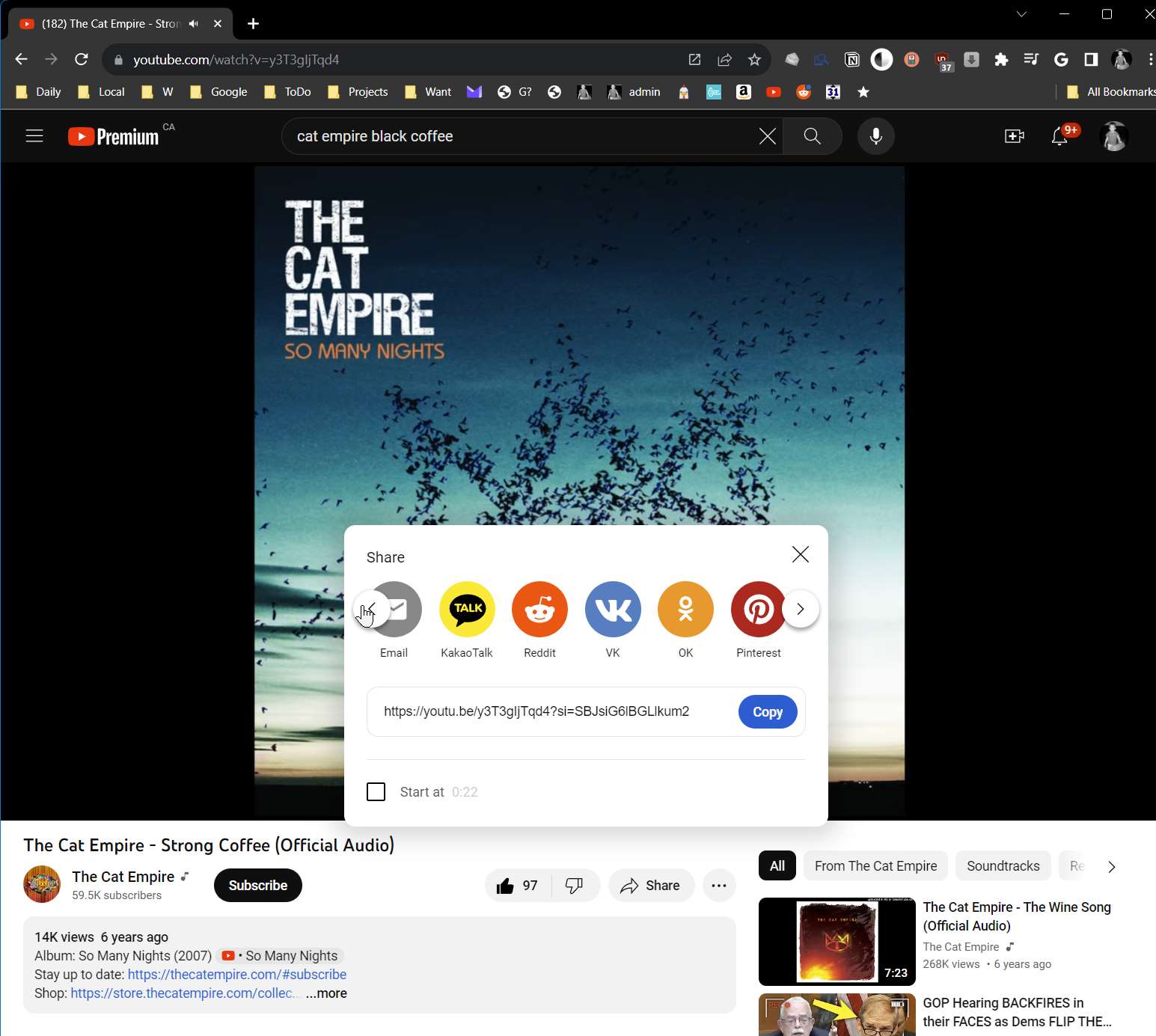Dislike the video with thumbs down
Image resolution: width=1156 pixels, height=1036 pixels.
pos(575,886)
